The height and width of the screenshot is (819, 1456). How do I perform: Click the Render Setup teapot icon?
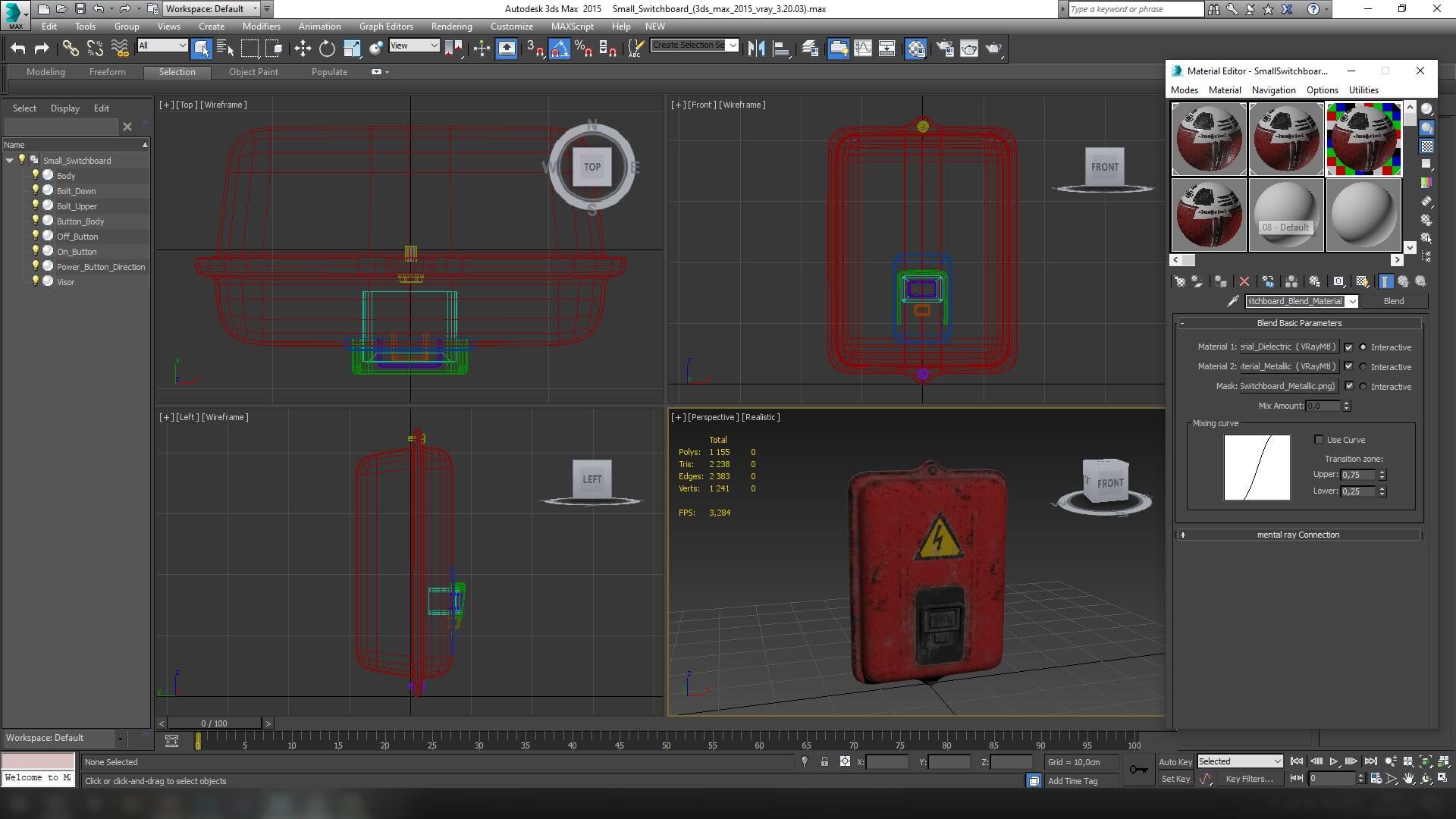pyautogui.click(x=945, y=49)
